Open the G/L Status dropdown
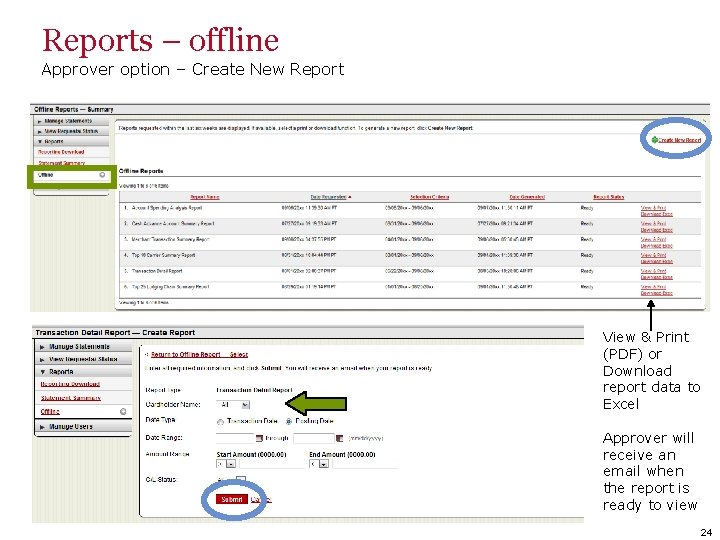 coord(233,480)
